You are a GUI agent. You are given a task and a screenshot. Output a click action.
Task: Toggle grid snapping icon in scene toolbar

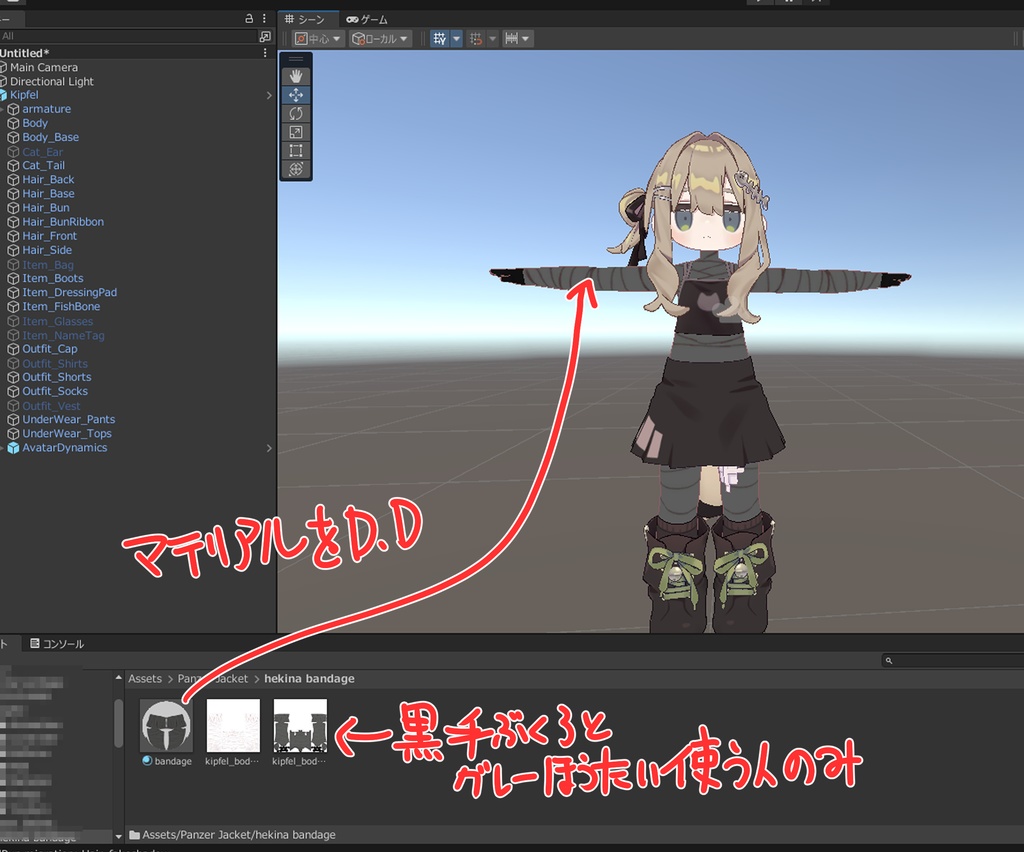(440, 39)
